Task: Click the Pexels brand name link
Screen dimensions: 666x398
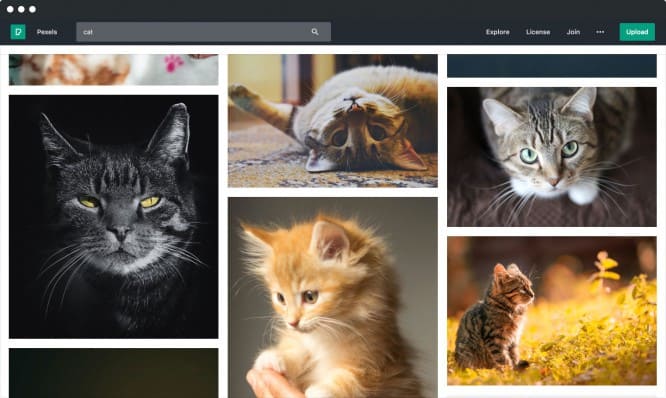Action: coord(47,32)
